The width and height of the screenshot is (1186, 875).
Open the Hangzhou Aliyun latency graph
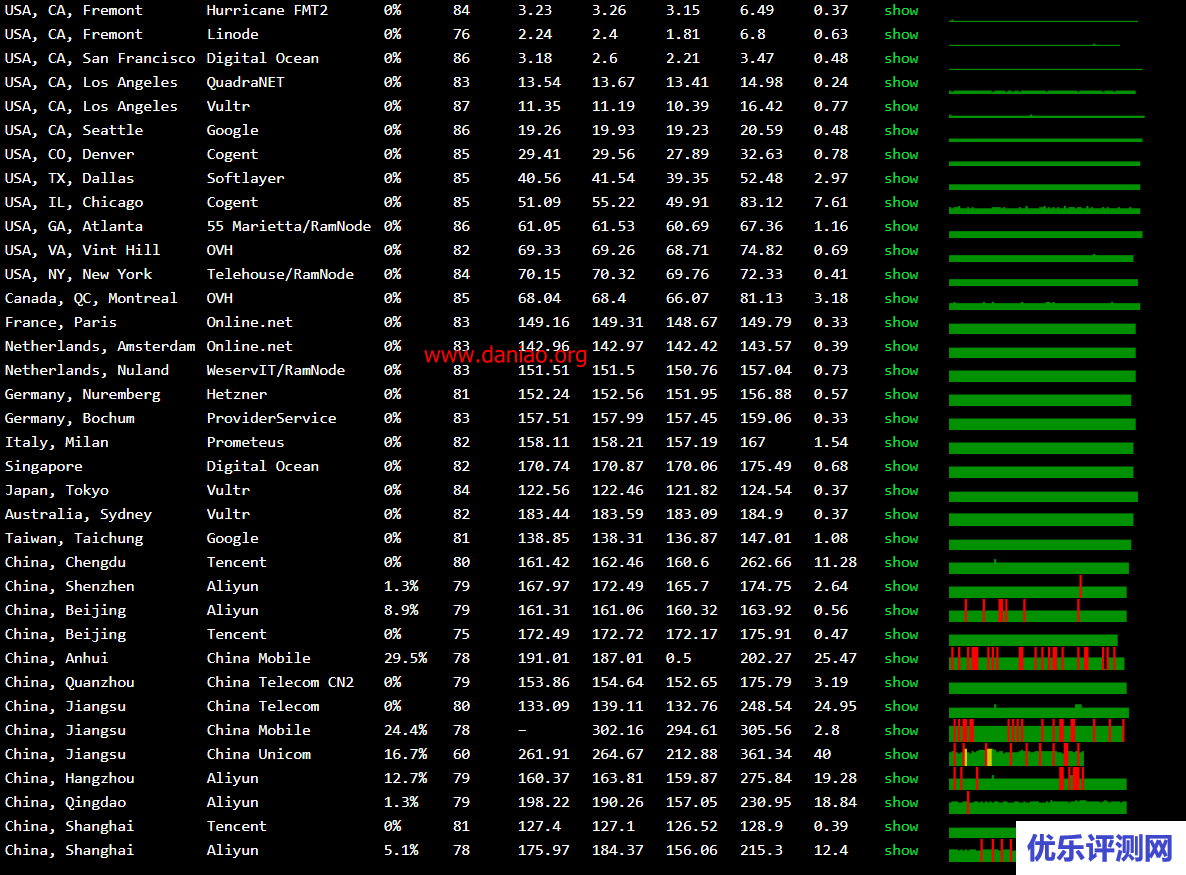point(1038,778)
